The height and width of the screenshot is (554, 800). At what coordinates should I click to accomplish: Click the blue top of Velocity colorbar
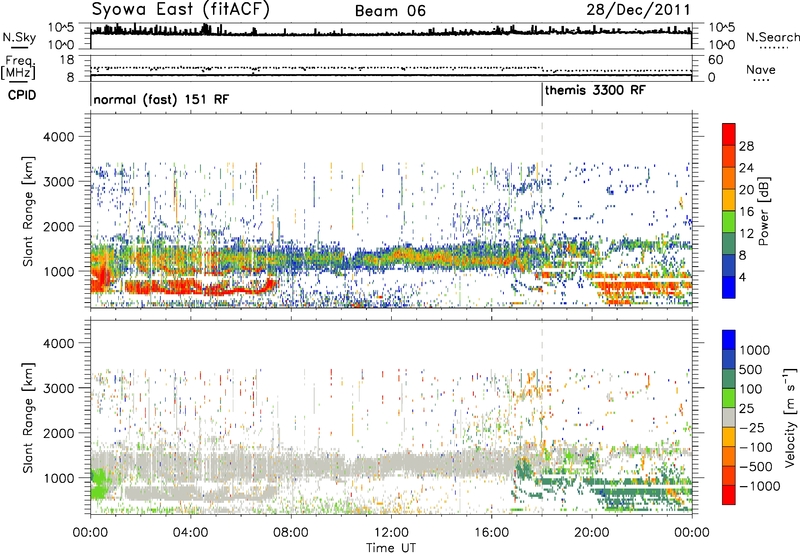coord(729,339)
